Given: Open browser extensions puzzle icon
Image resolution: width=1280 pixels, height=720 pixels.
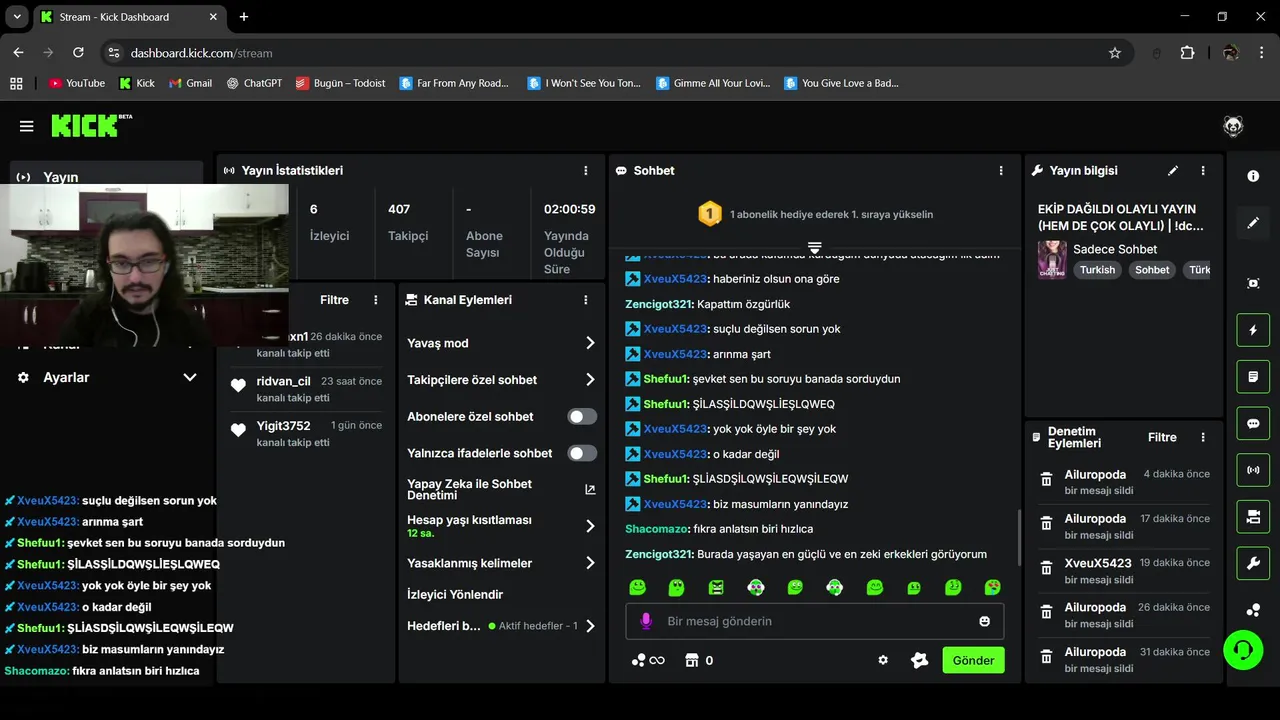Looking at the screenshot, I should pyautogui.click(x=1187, y=53).
